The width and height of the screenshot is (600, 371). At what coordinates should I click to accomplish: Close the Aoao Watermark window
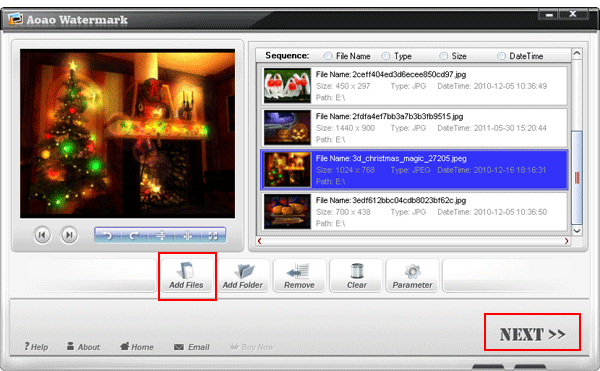tap(573, 14)
